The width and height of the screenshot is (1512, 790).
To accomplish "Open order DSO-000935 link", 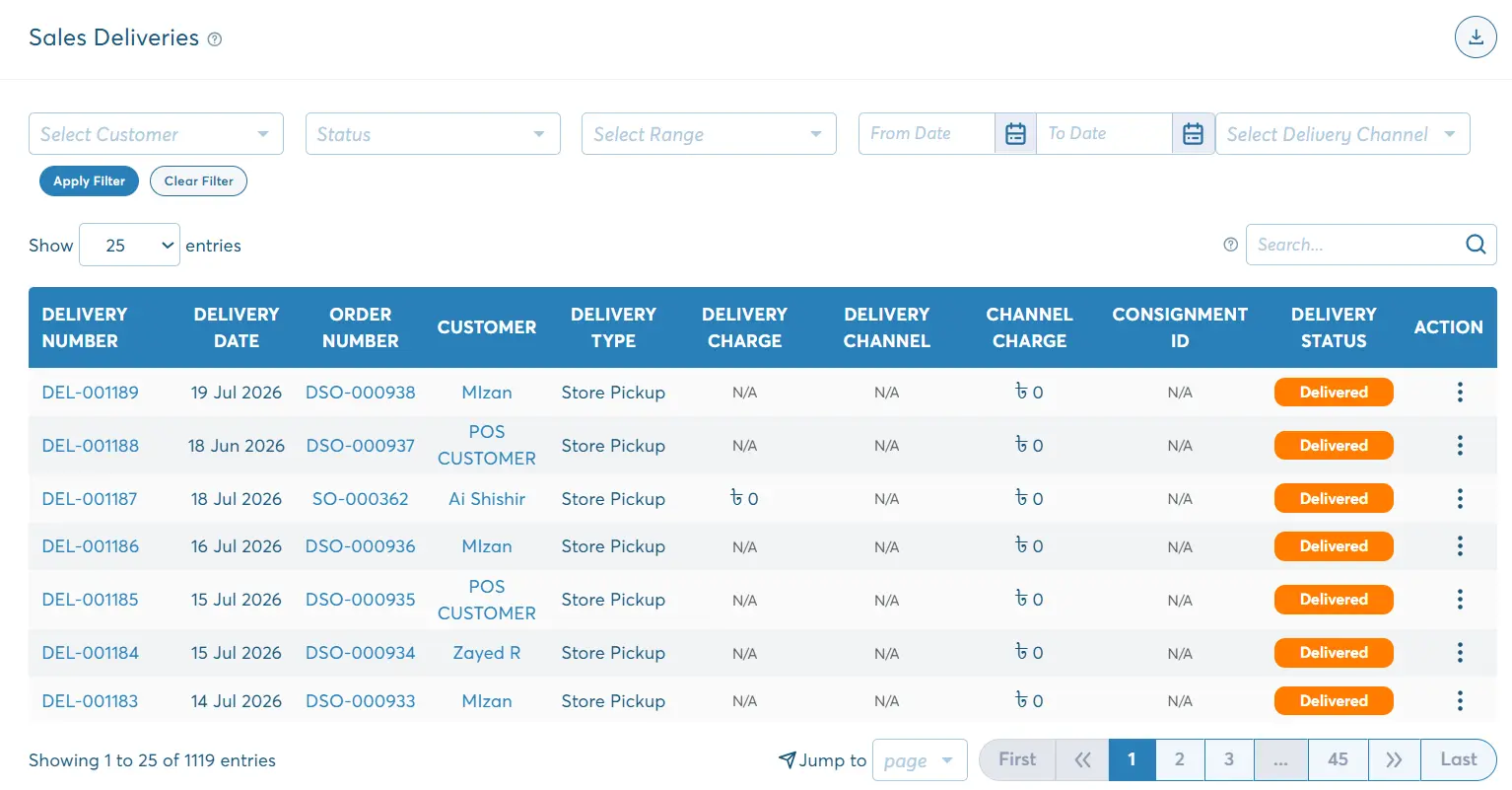I will coord(361,600).
